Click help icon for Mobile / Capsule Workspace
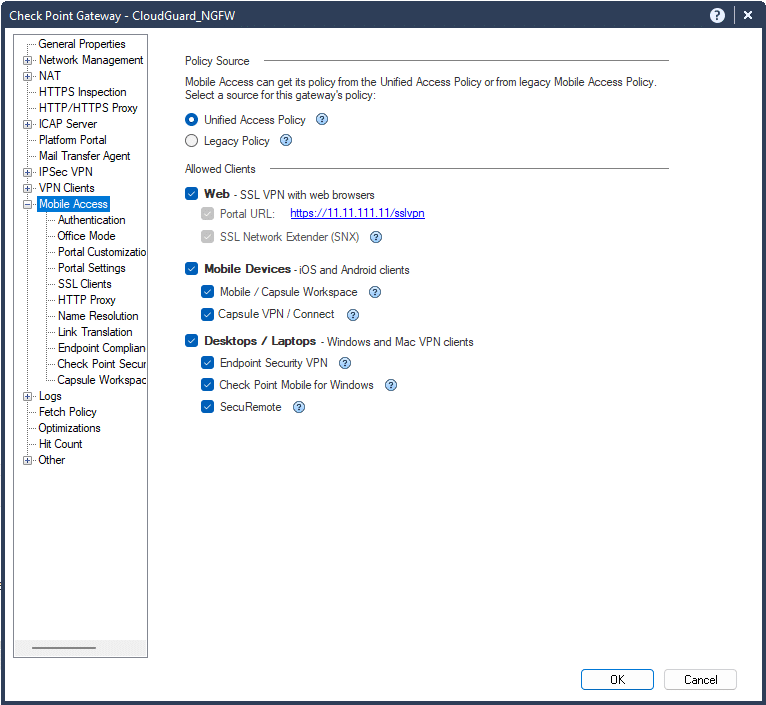 [x=375, y=292]
